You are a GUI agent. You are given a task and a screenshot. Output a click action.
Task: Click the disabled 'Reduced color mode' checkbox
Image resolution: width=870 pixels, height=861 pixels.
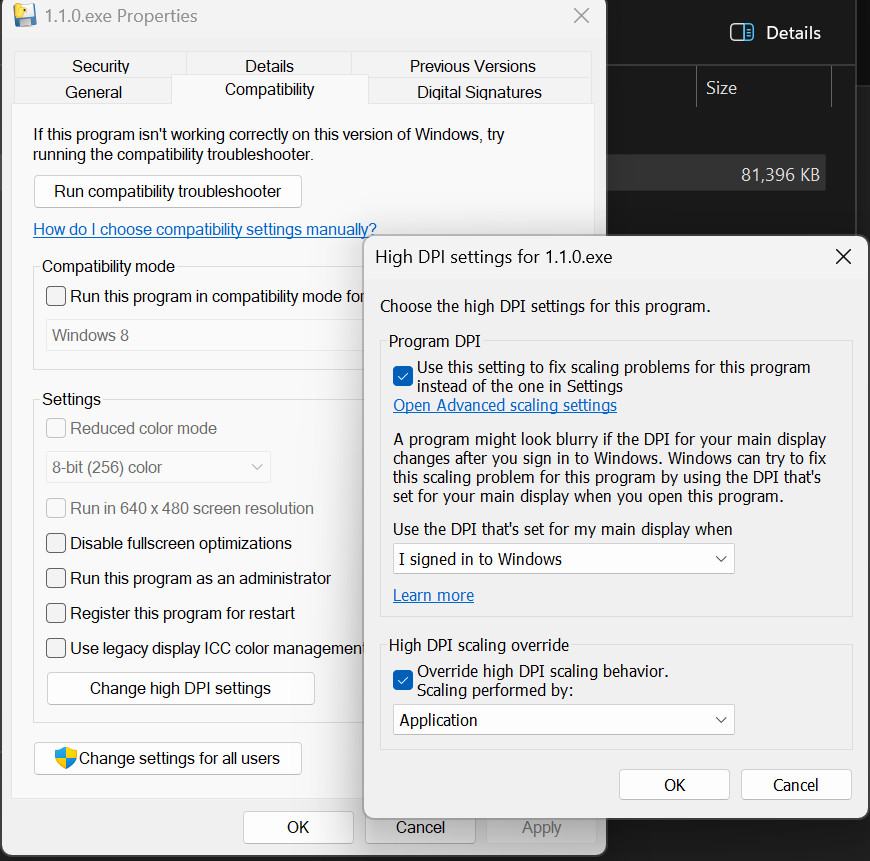pos(56,428)
